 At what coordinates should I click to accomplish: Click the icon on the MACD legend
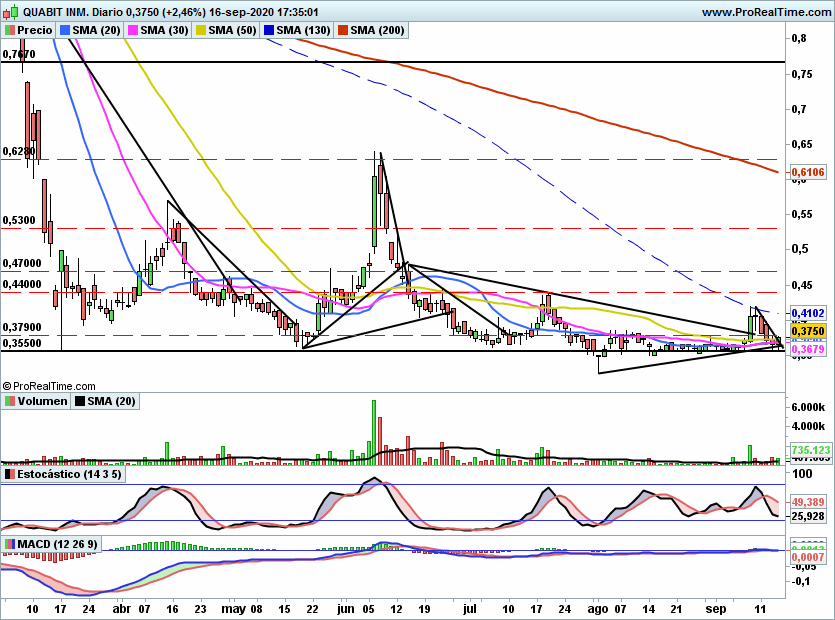tap(10, 544)
